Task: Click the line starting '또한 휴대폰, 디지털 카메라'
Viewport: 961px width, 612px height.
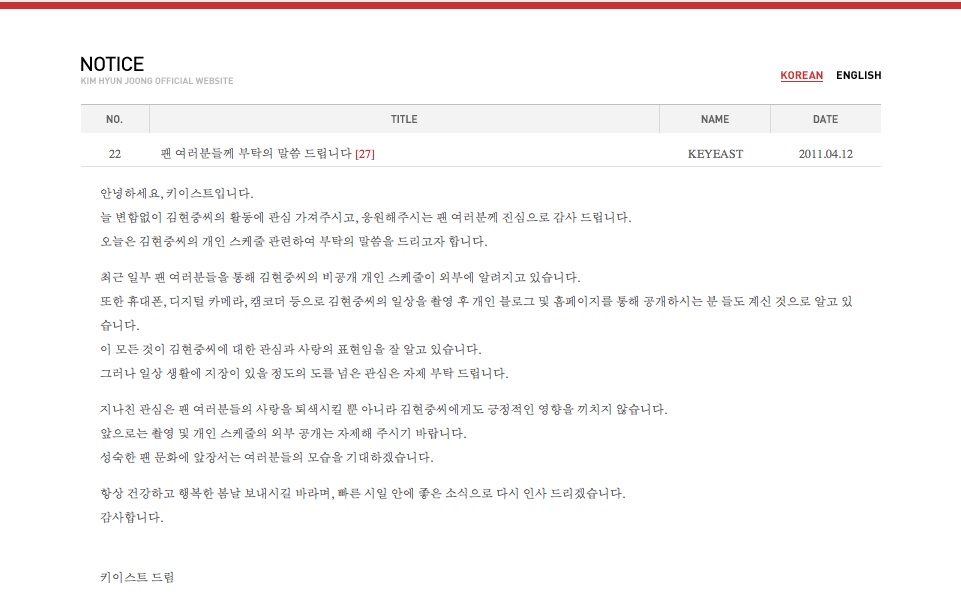Action: tap(476, 313)
